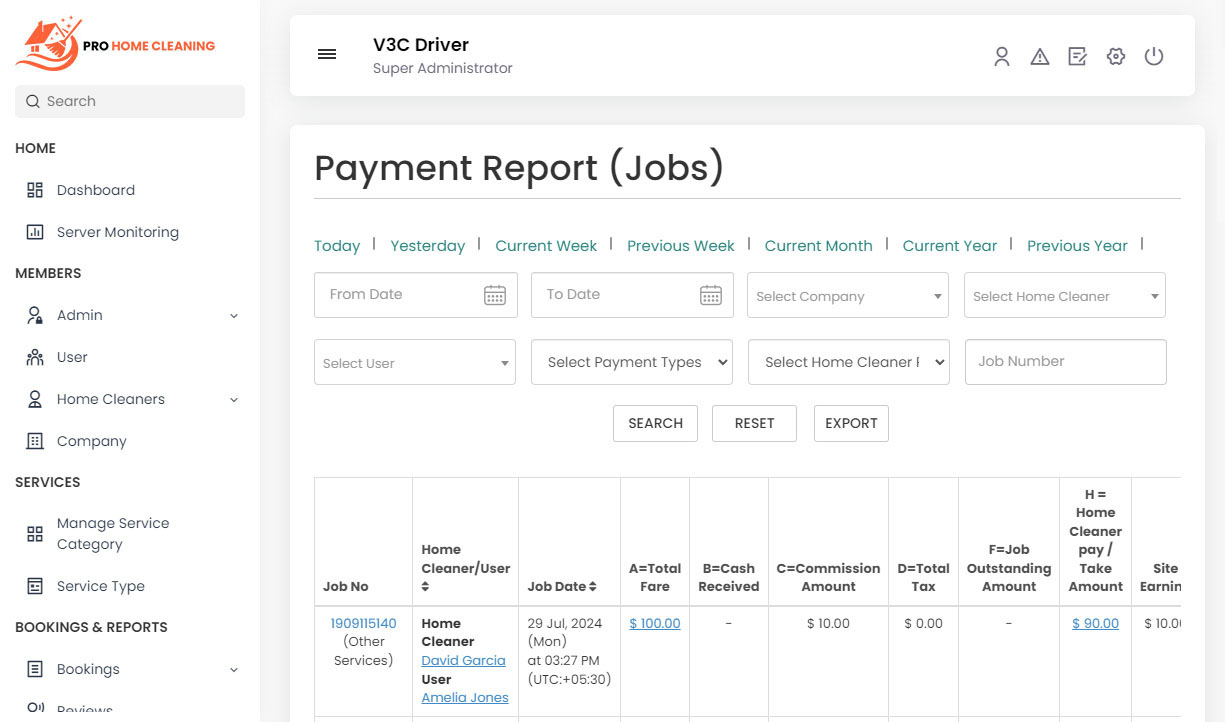1225x722 pixels.
Task: Open alerts via the warning triangle icon
Action: pos(1040,56)
